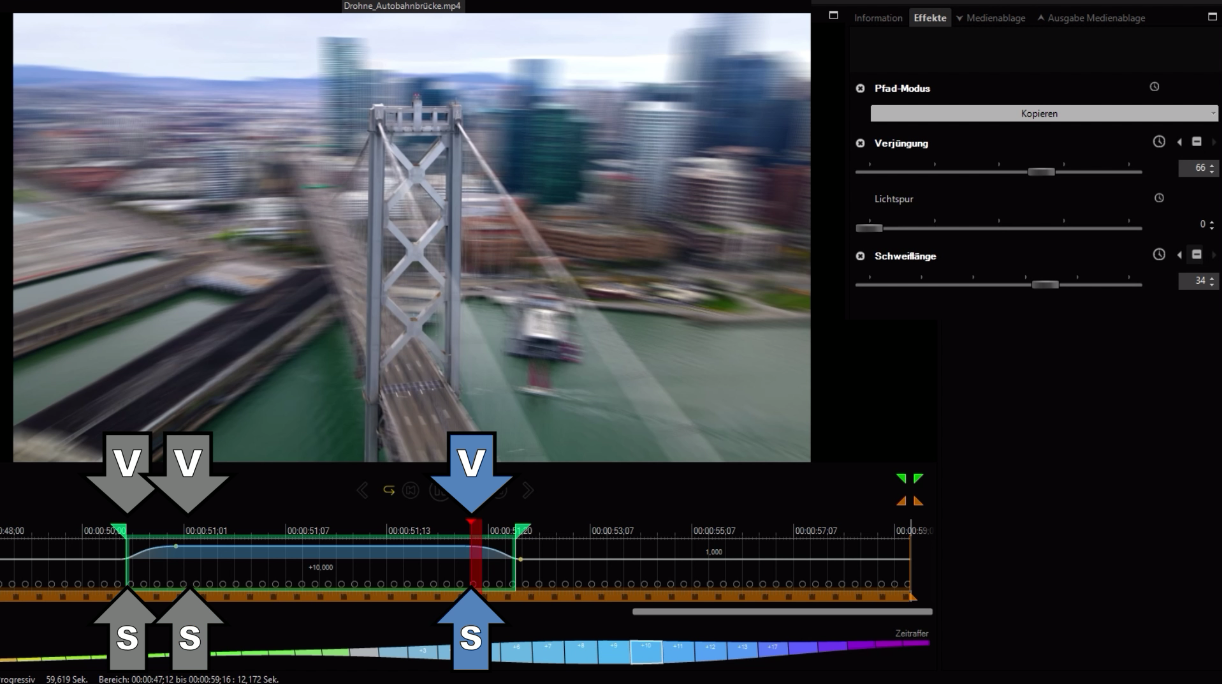This screenshot has height=684, width=1222.
Task: Enable keyframe clock for Schweiflänge
Action: 1159,255
